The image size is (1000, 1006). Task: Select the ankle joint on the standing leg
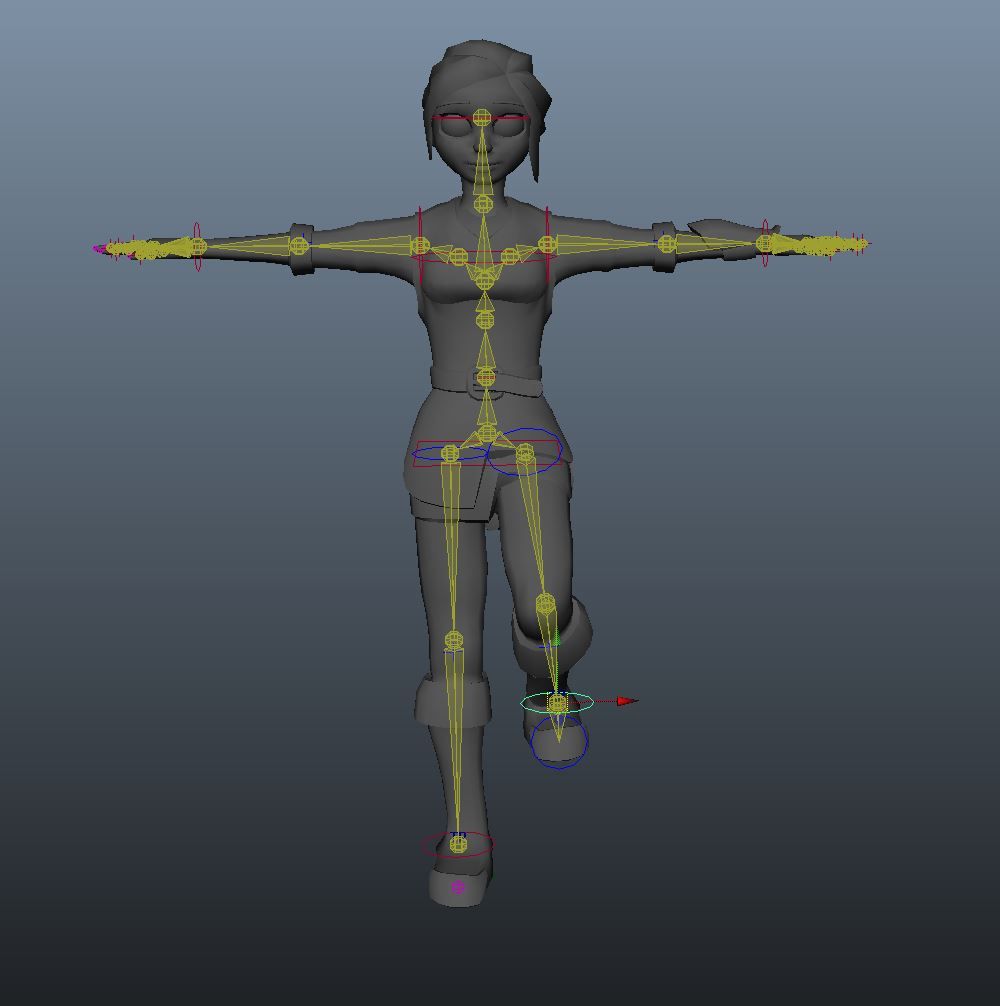pos(458,845)
